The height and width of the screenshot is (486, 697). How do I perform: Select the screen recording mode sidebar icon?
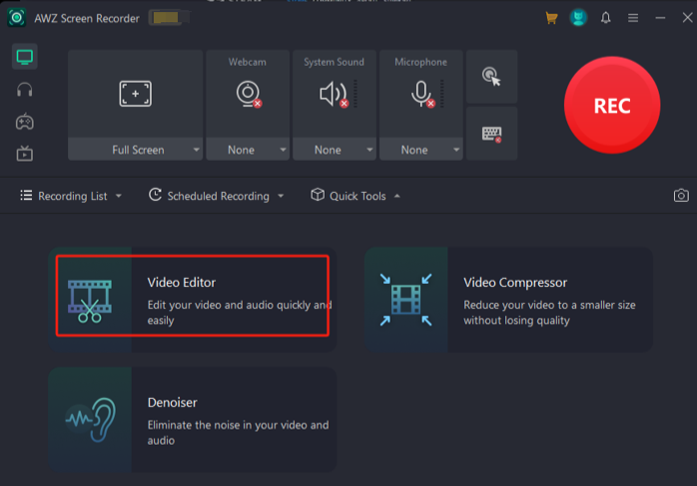coord(24,57)
